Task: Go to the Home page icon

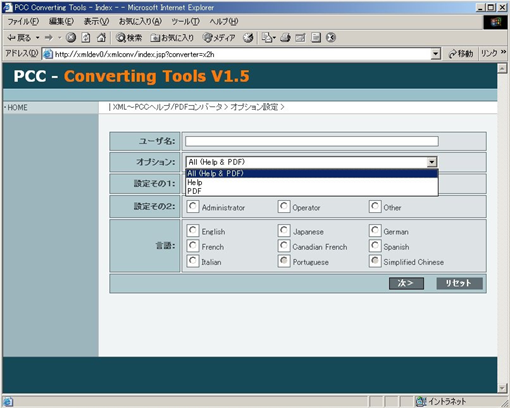Action: 101,38
